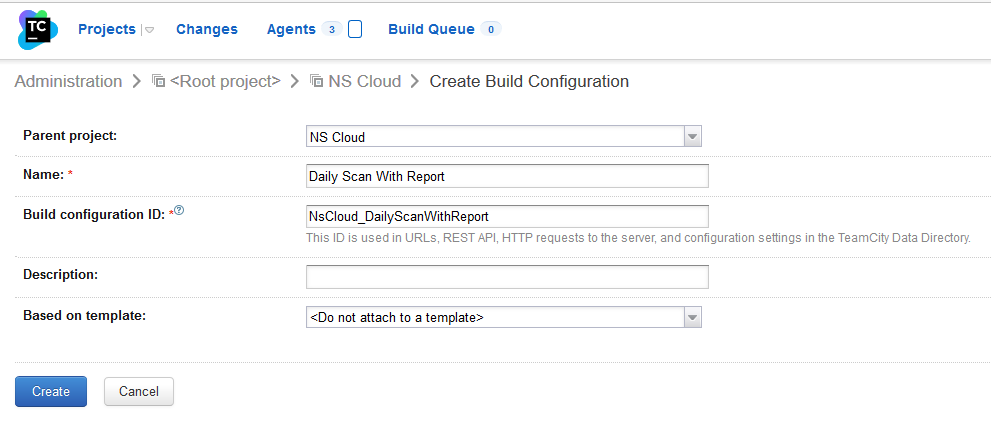Click the Build Queue count badge

(x=490, y=30)
